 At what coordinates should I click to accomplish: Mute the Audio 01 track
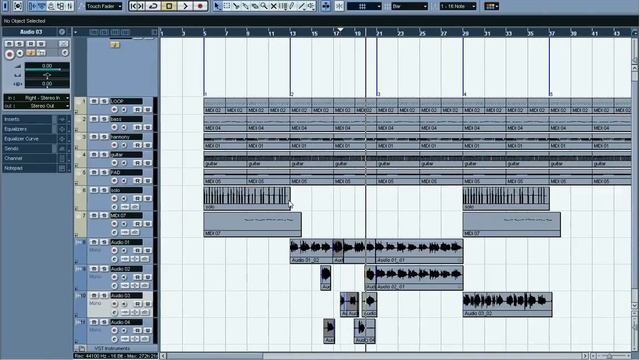point(94,242)
